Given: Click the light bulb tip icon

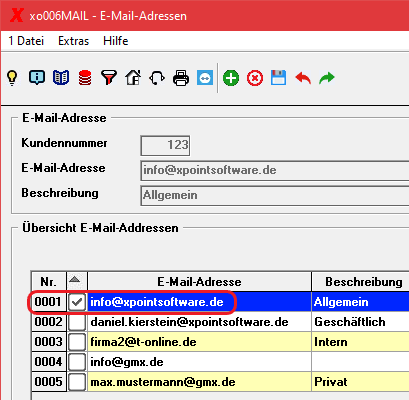Looking at the screenshot, I should [x=12, y=78].
